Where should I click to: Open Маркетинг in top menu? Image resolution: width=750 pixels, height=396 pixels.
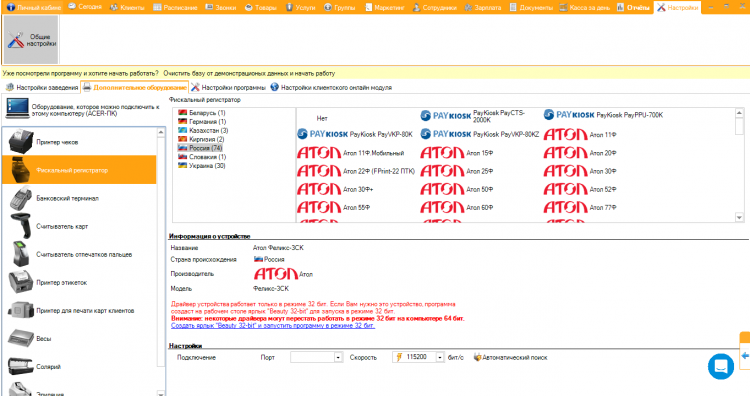click(385, 8)
